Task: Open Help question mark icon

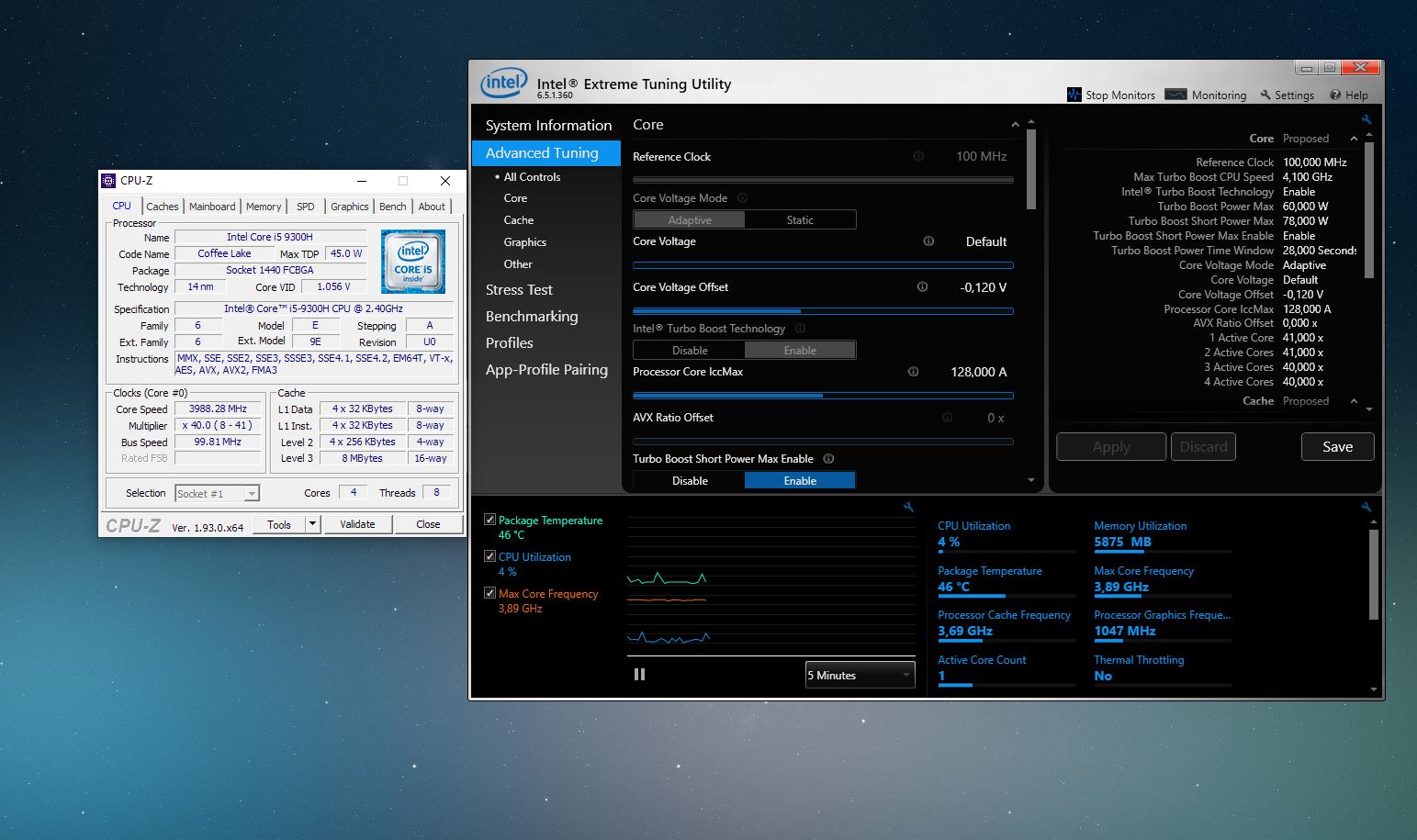Action: pos(1335,95)
